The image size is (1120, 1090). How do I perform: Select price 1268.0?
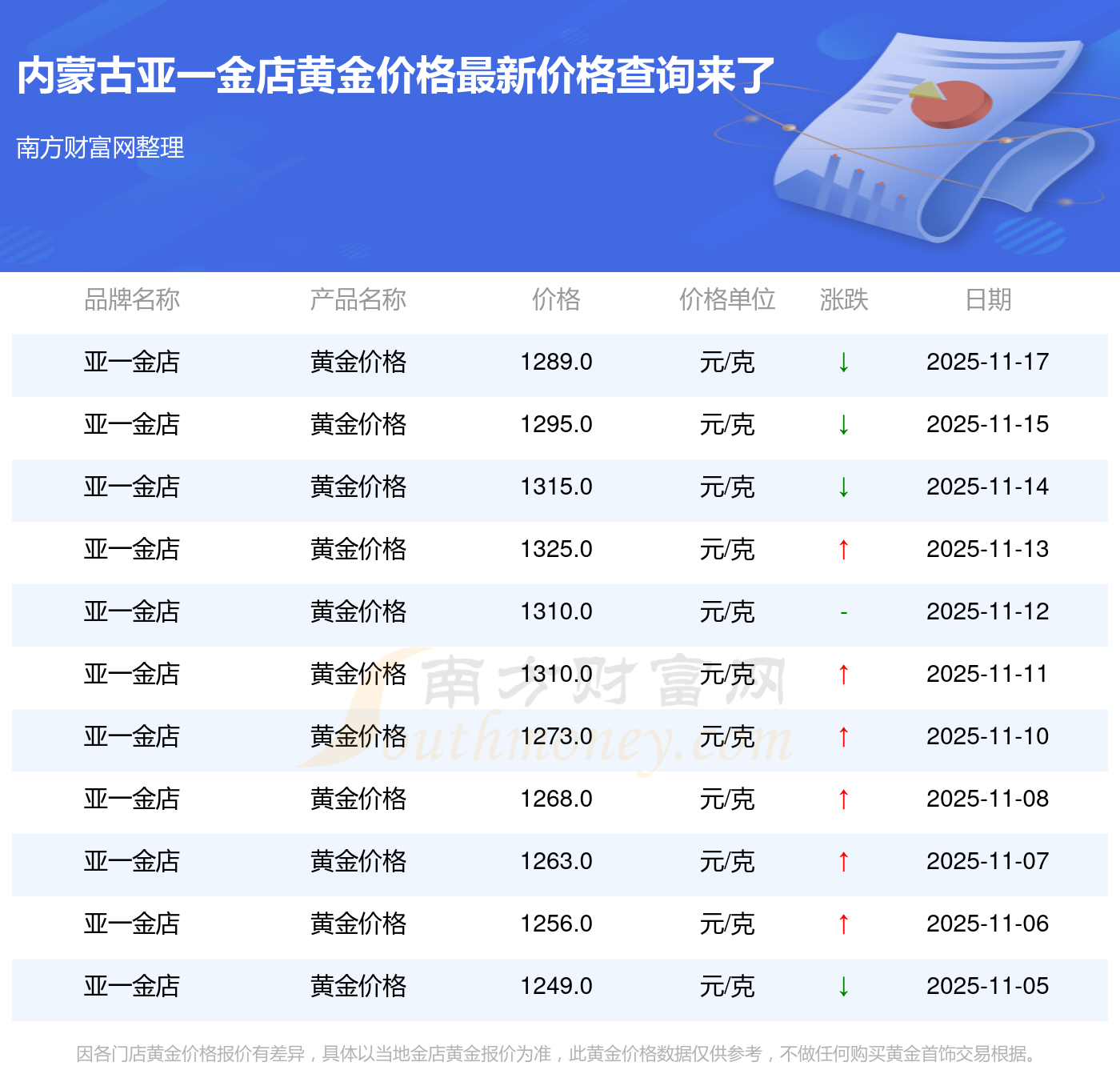556,799
